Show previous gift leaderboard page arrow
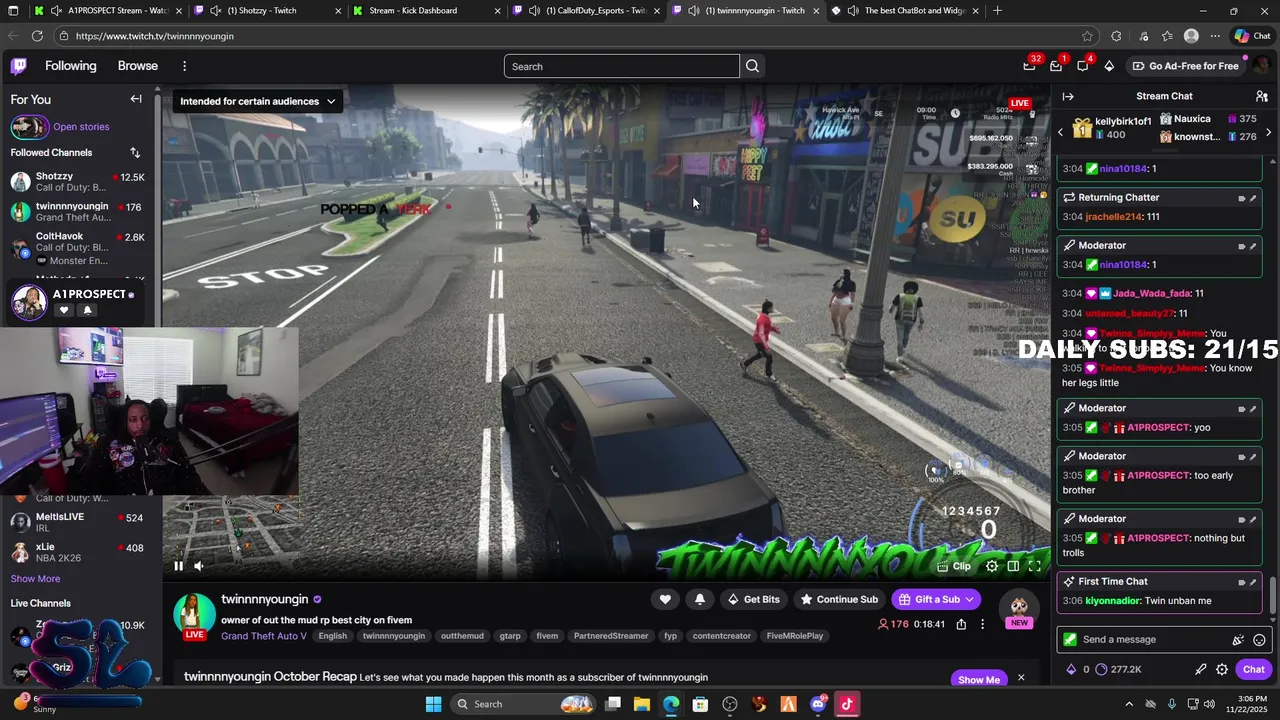 (x=1061, y=132)
